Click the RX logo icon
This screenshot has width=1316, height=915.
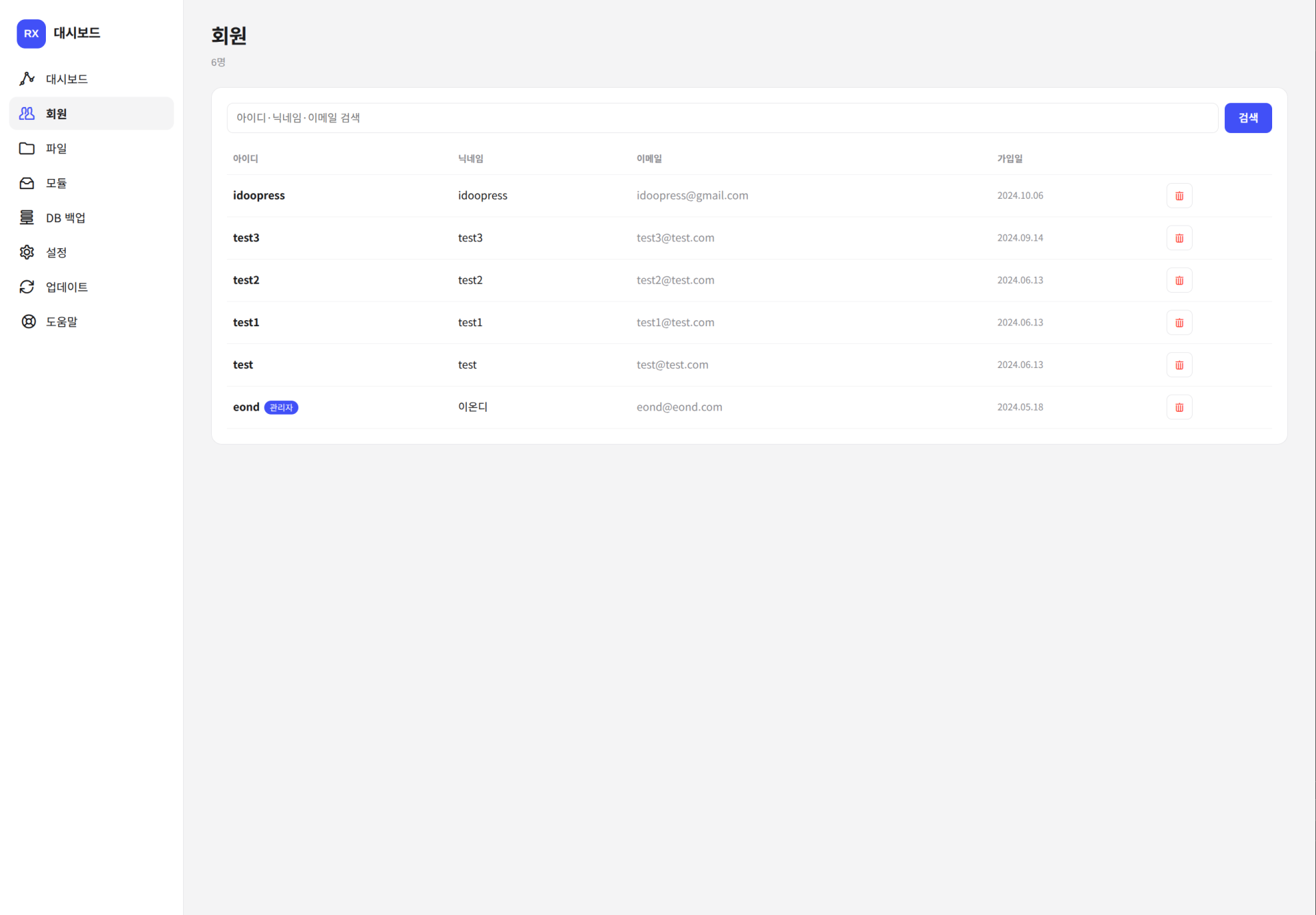pos(31,34)
